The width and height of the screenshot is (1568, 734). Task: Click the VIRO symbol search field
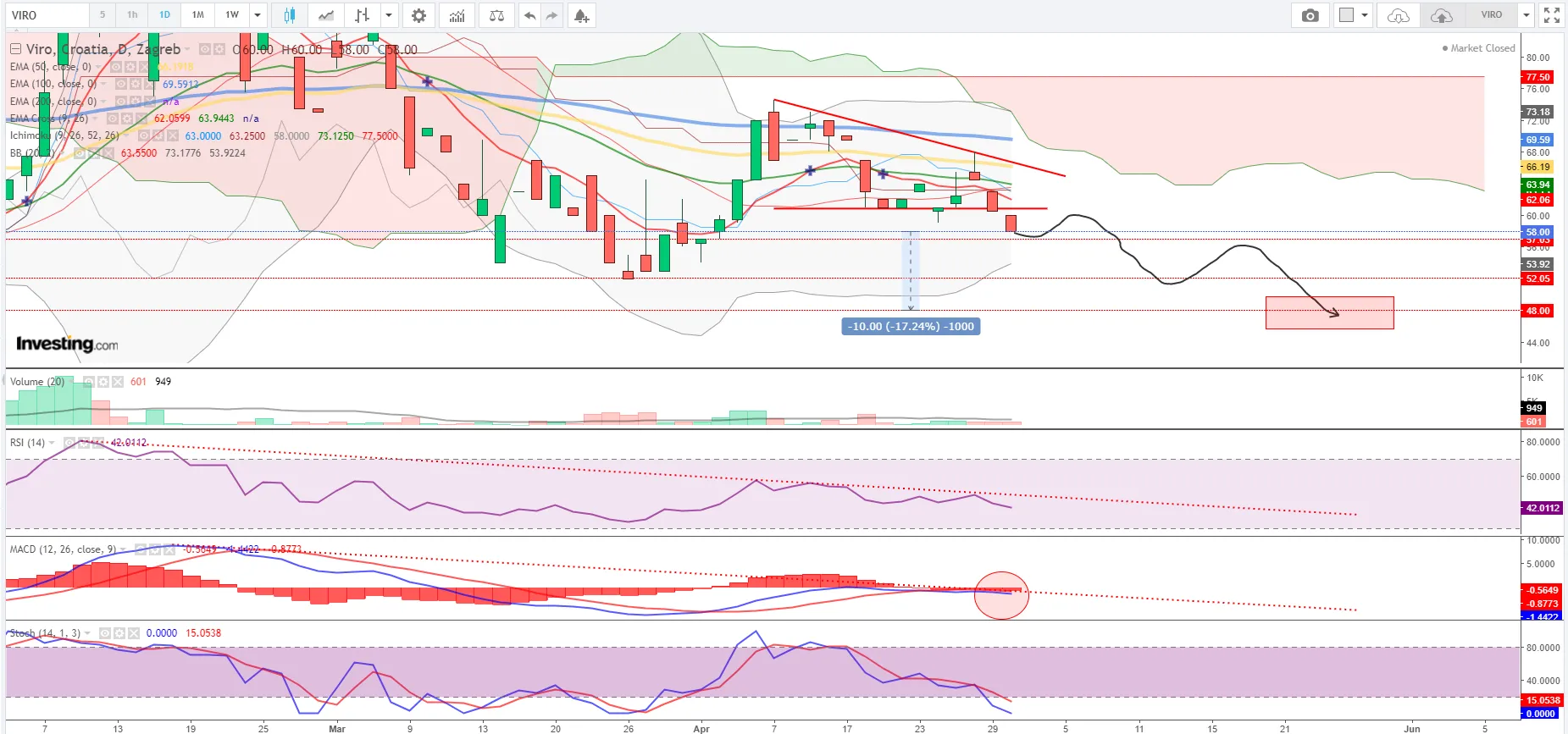click(47, 15)
